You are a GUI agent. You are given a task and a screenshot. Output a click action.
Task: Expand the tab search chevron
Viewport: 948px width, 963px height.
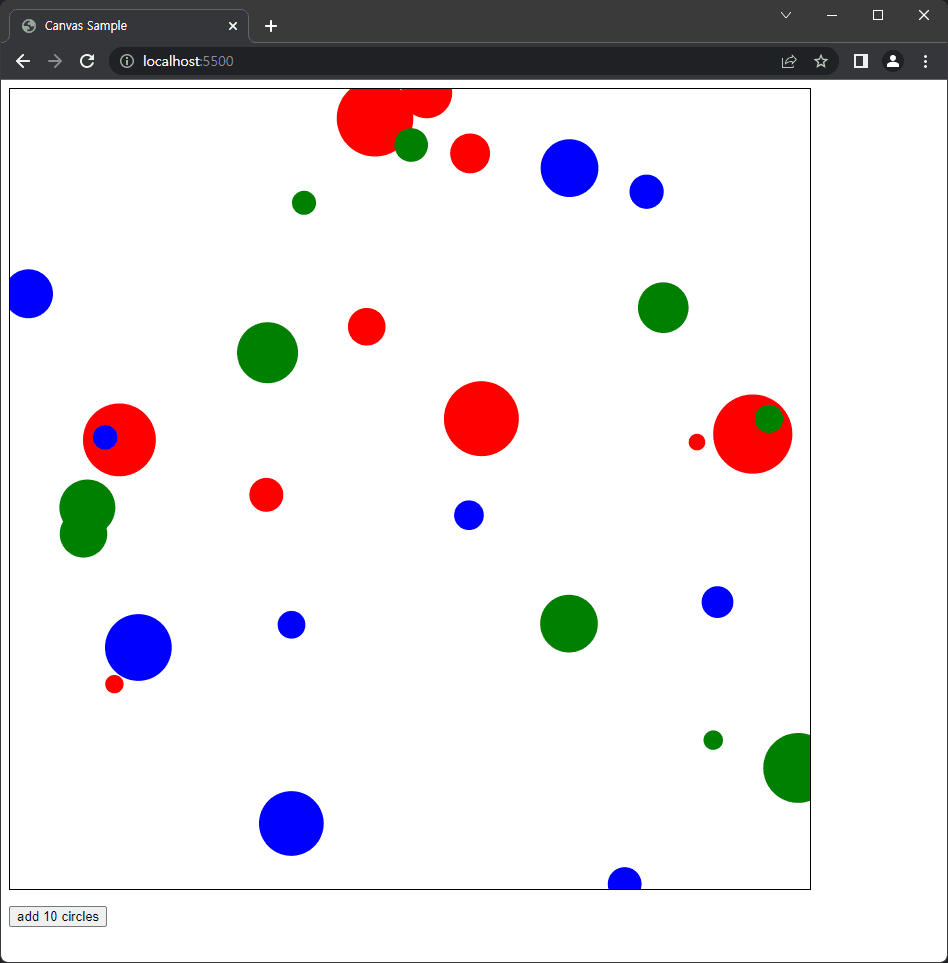[786, 15]
